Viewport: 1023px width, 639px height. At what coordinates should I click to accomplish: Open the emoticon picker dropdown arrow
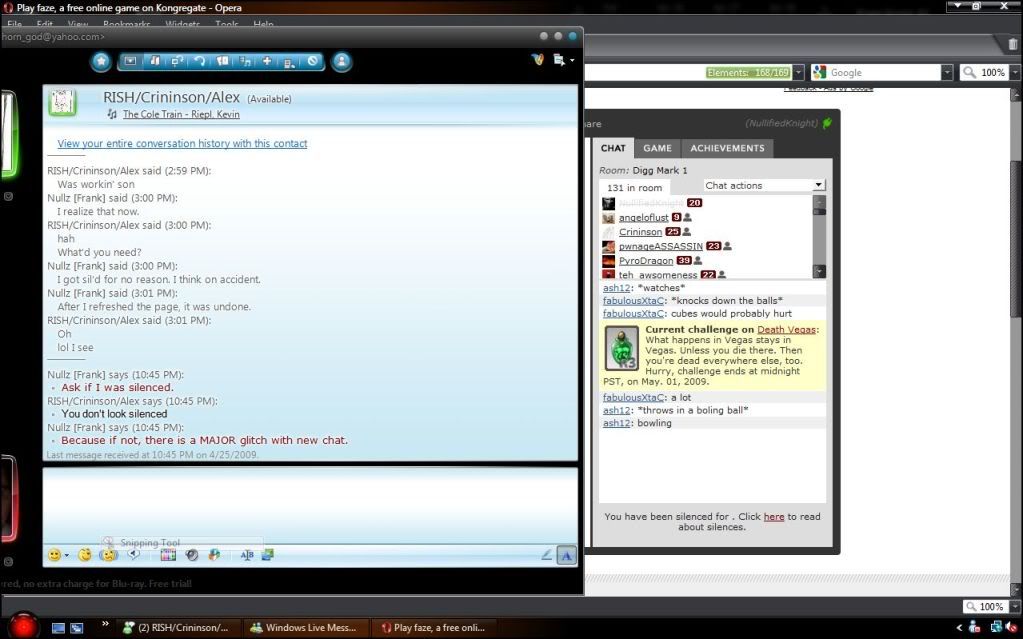(67, 555)
